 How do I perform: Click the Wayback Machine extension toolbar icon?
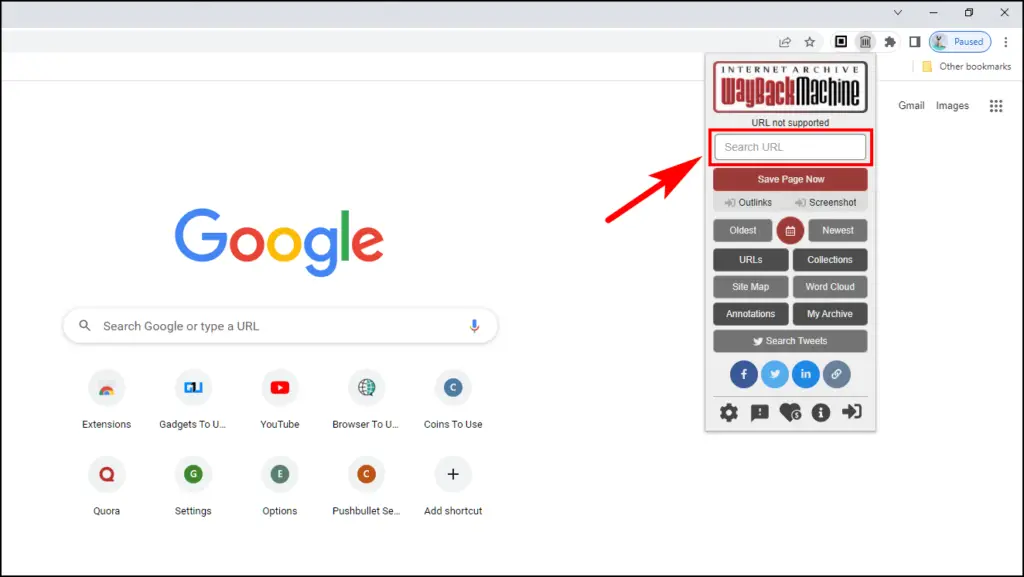865,42
